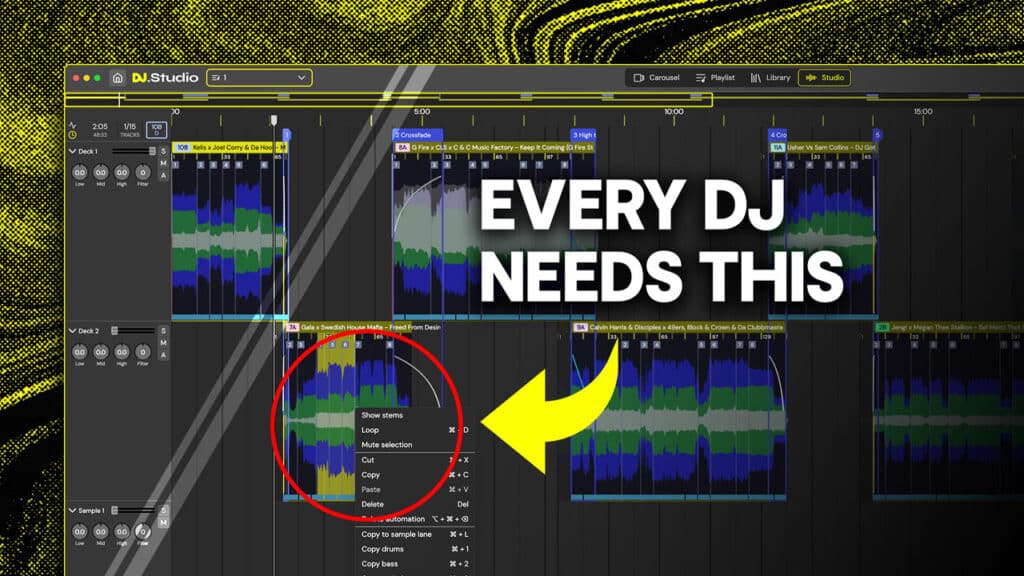This screenshot has width=1024, height=576.
Task: Collapse the Sample 1 lane
Action: click(x=72, y=510)
